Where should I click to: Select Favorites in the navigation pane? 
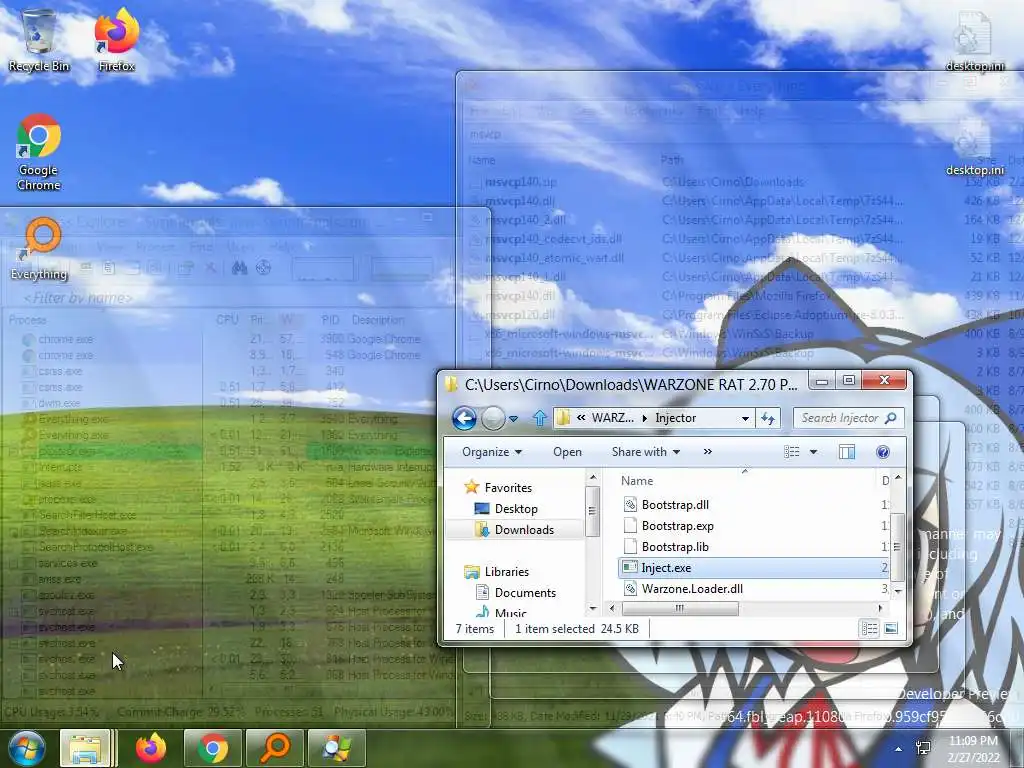pyautogui.click(x=507, y=488)
